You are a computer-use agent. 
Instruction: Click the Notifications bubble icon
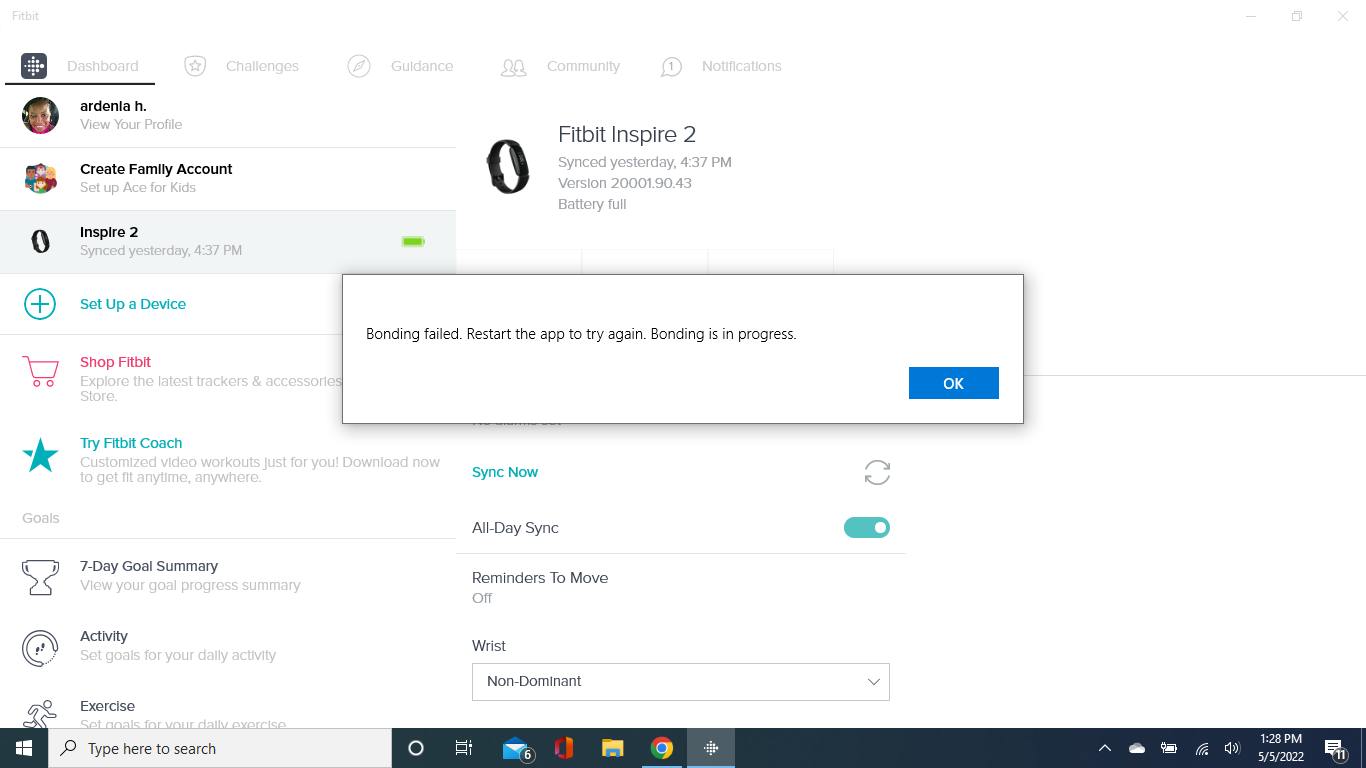click(671, 66)
